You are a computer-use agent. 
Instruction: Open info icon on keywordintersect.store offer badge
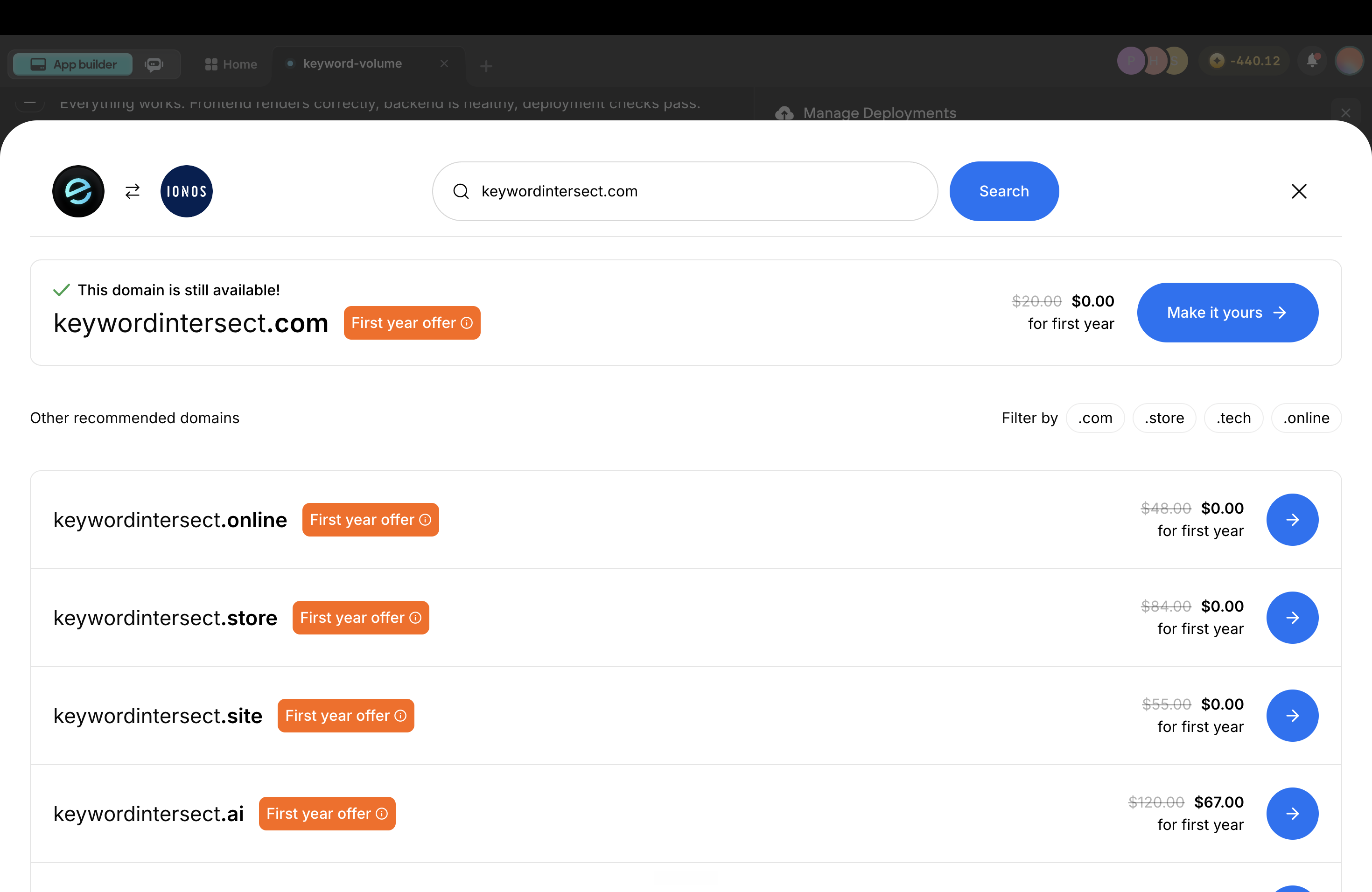point(416,618)
